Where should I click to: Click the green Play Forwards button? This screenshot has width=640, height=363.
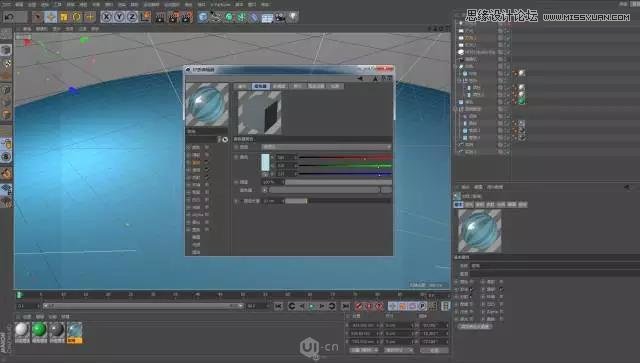312,306
